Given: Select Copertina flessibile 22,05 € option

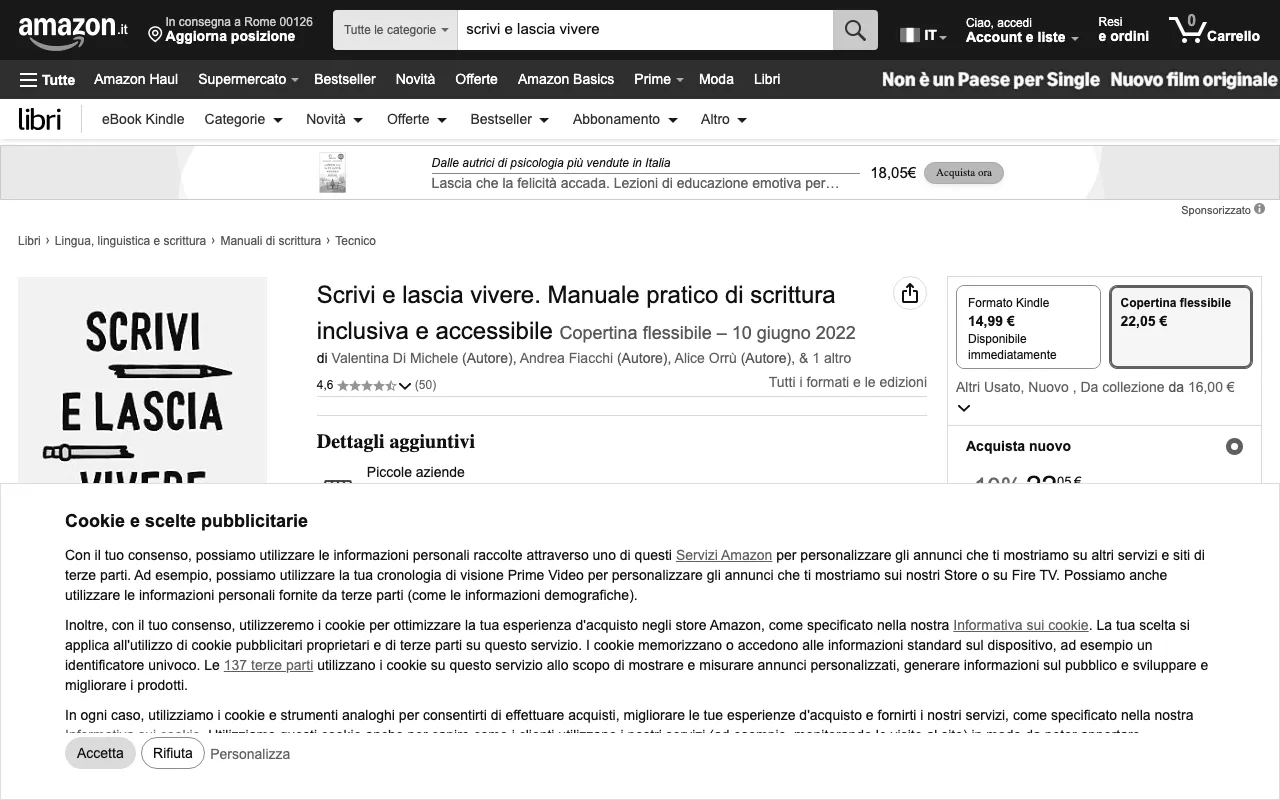Looking at the screenshot, I should pyautogui.click(x=1181, y=327).
